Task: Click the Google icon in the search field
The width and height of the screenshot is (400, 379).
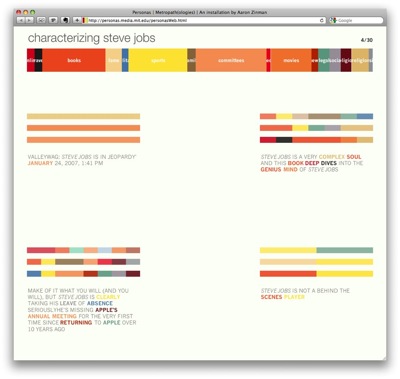Action: pyautogui.click(x=333, y=20)
